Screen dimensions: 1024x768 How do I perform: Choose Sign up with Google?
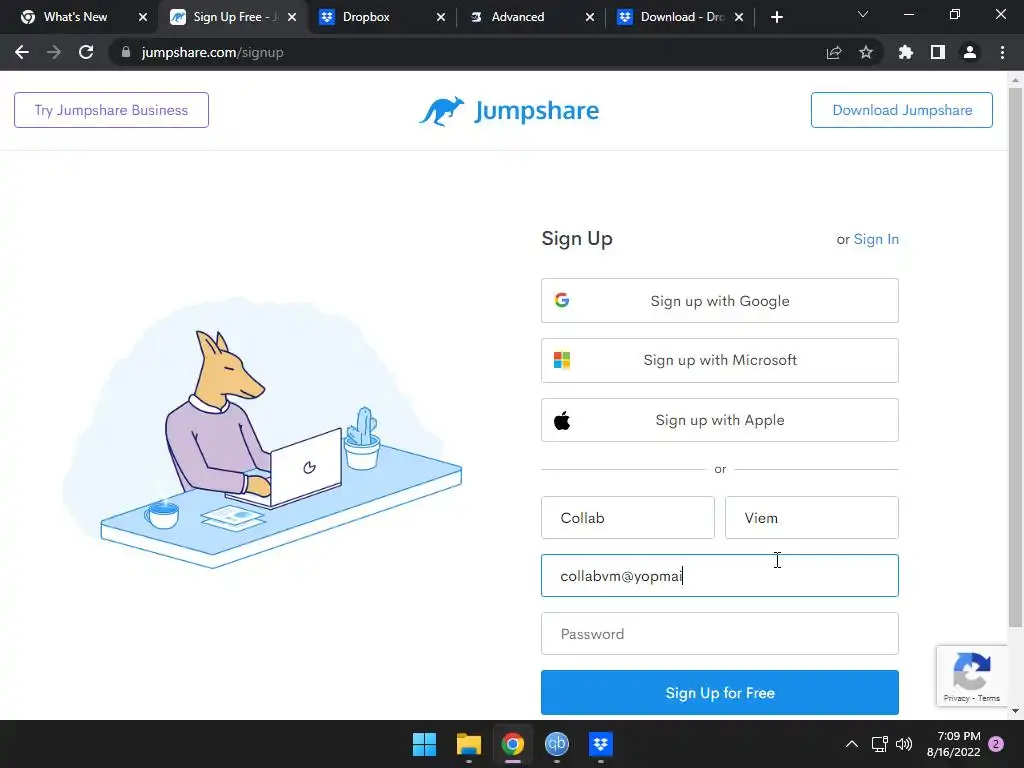(x=720, y=300)
